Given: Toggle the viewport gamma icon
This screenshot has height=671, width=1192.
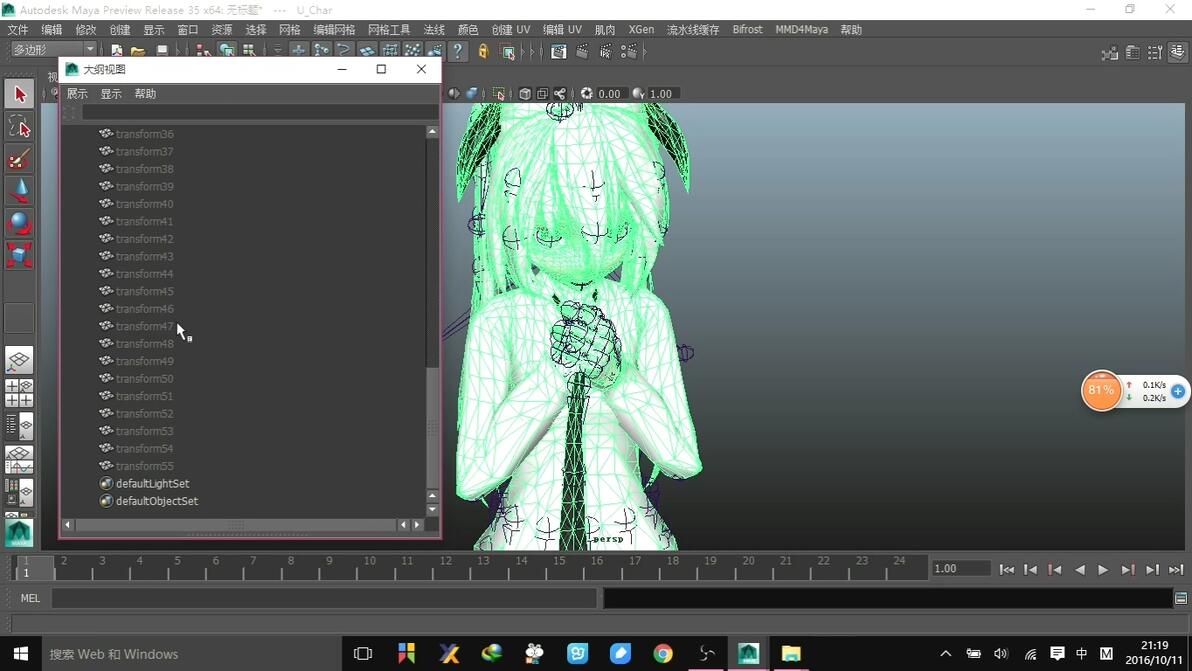Looking at the screenshot, I should pyautogui.click(x=638, y=93).
